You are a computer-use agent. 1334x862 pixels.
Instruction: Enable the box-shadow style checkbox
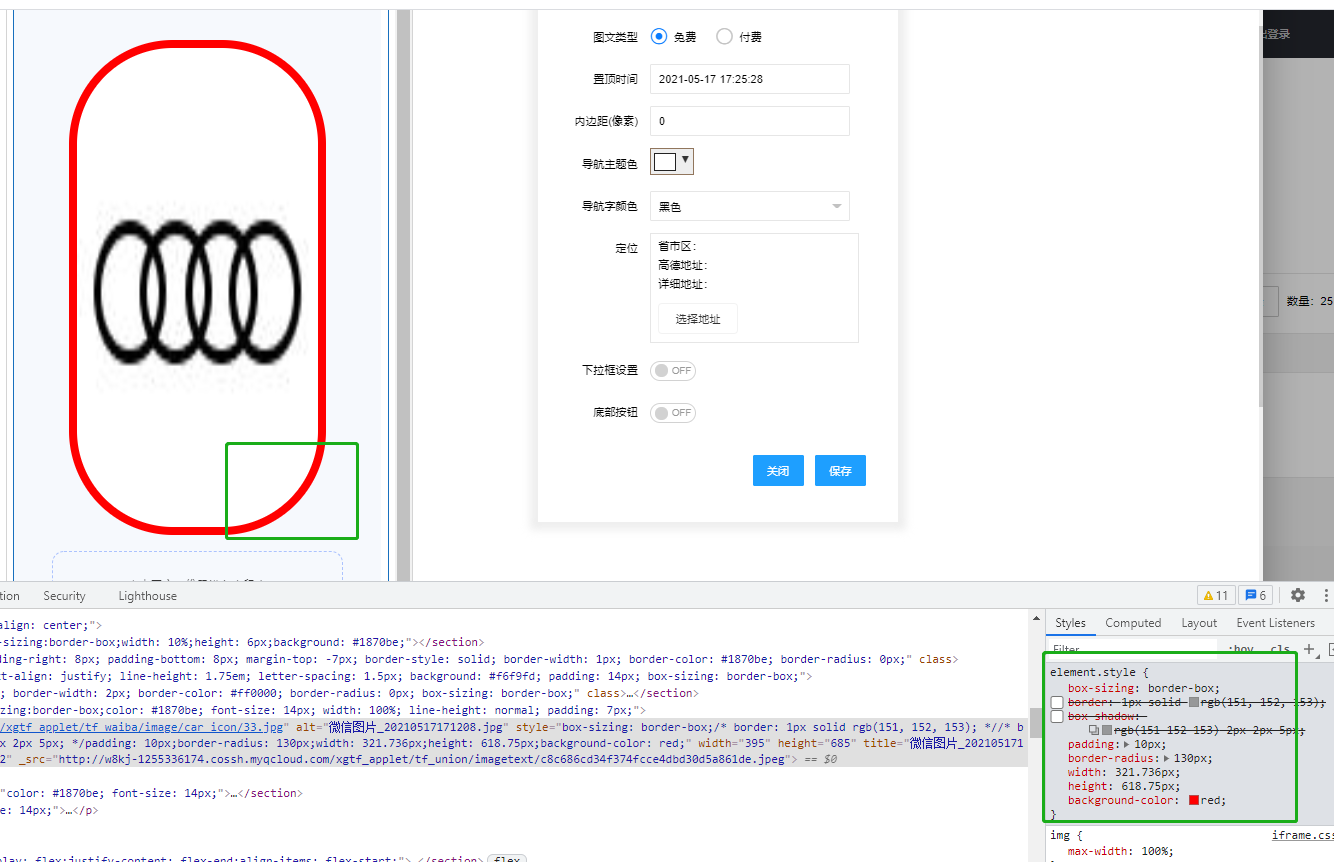1057,717
